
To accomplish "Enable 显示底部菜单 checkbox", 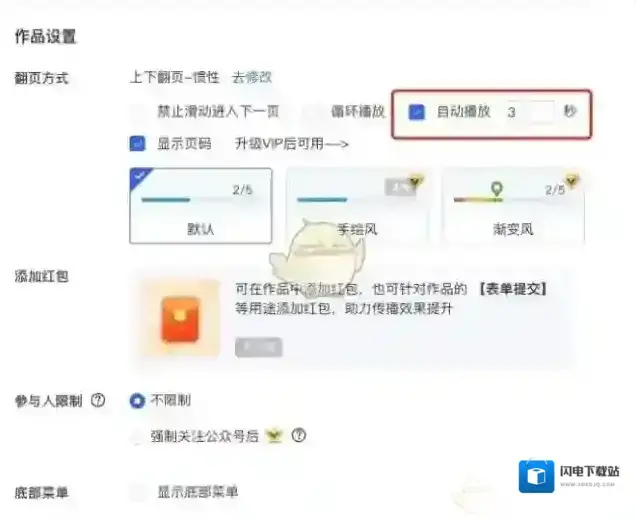I will pos(138,492).
